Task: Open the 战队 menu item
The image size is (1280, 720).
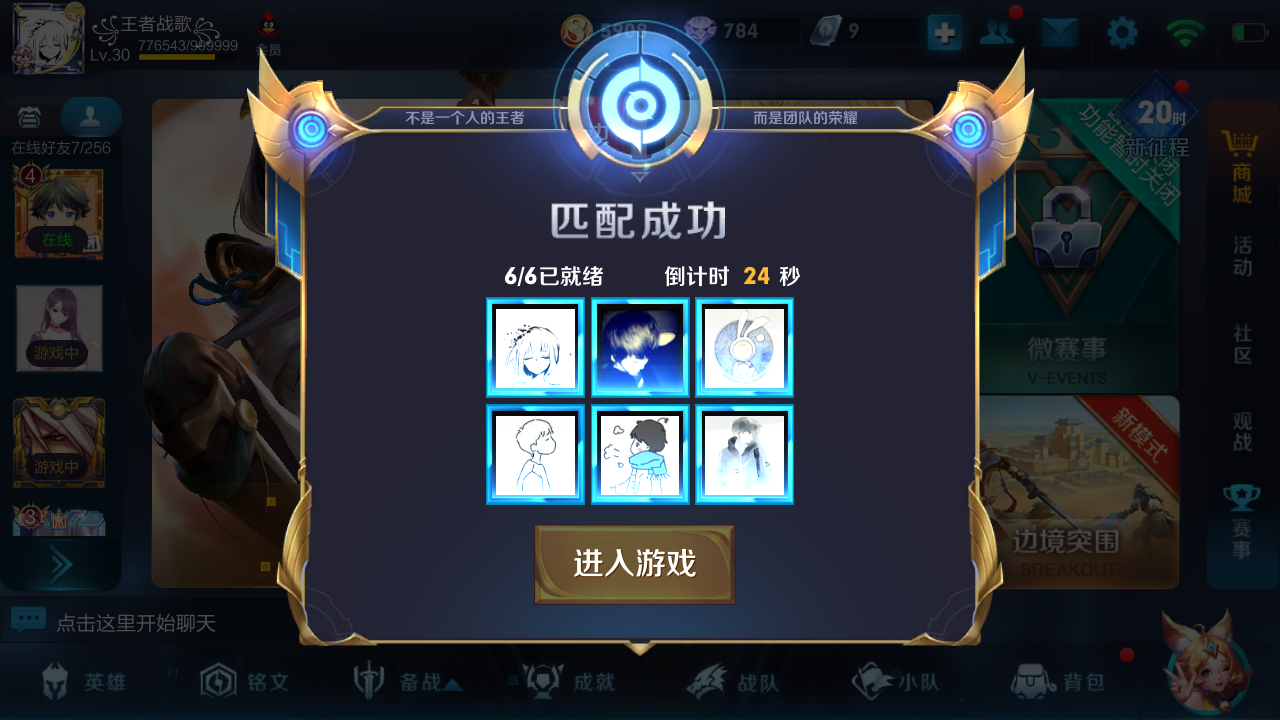Action: [732, 682]
